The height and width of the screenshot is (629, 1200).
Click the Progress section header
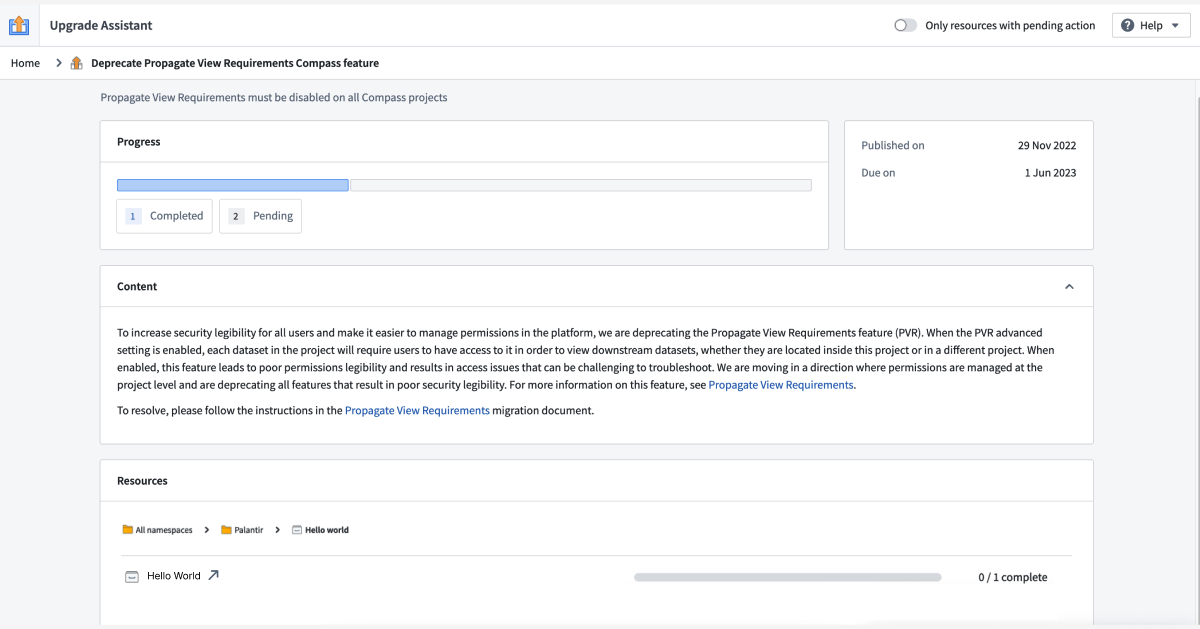click(x=139, y=142)
